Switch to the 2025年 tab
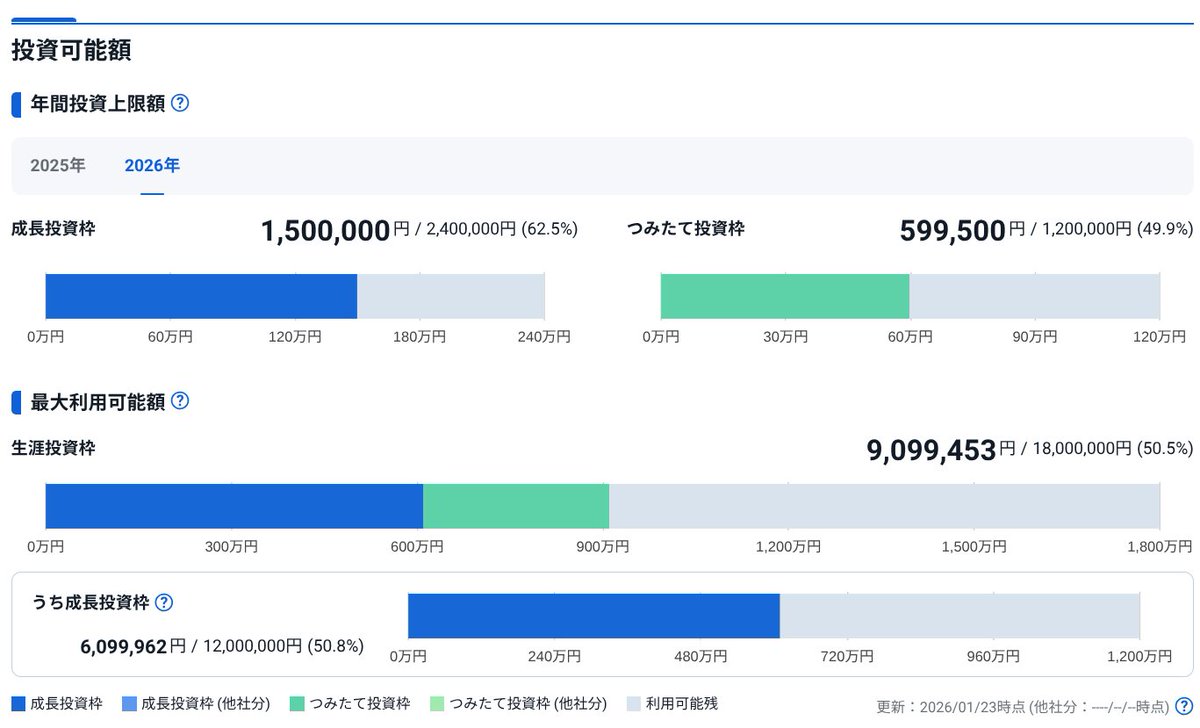Screen dimensions: 1200x728 click(57, 165)
